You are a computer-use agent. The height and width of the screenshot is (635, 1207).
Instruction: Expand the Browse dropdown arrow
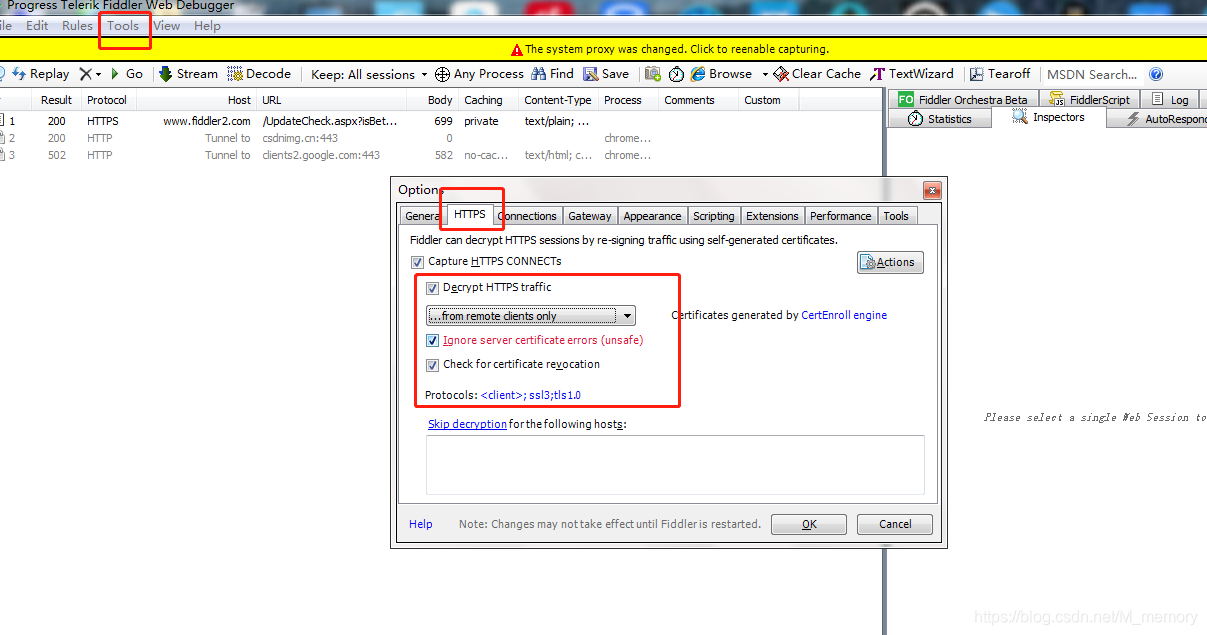765,75
